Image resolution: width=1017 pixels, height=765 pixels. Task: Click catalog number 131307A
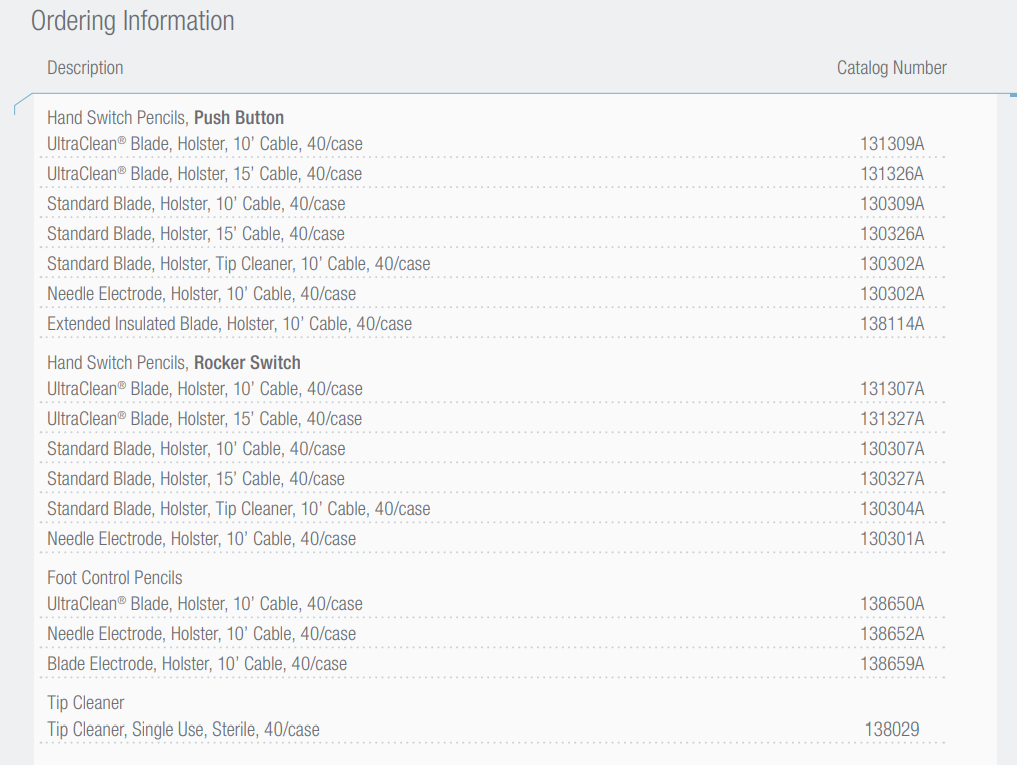[x=892, y=389]
